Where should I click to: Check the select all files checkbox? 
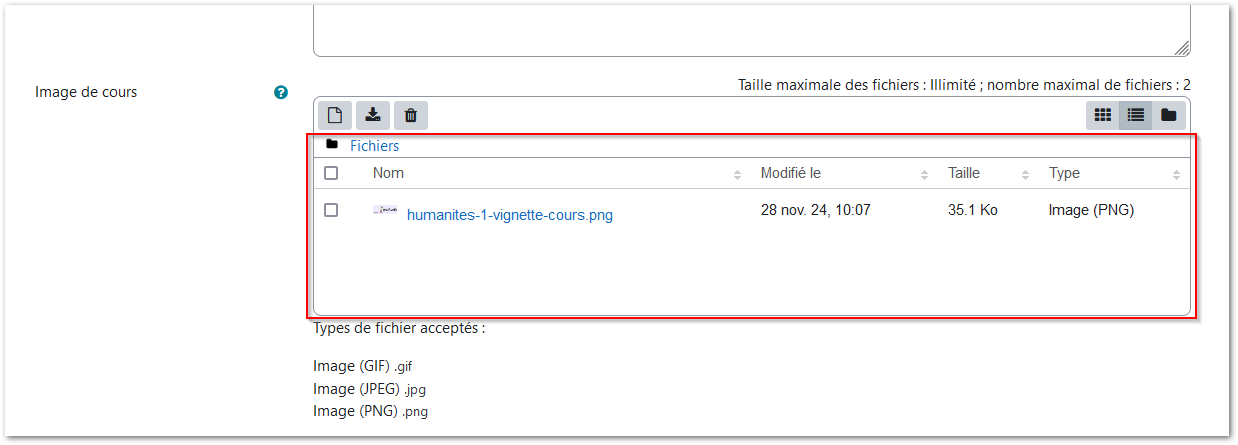[x=331, y=173]
